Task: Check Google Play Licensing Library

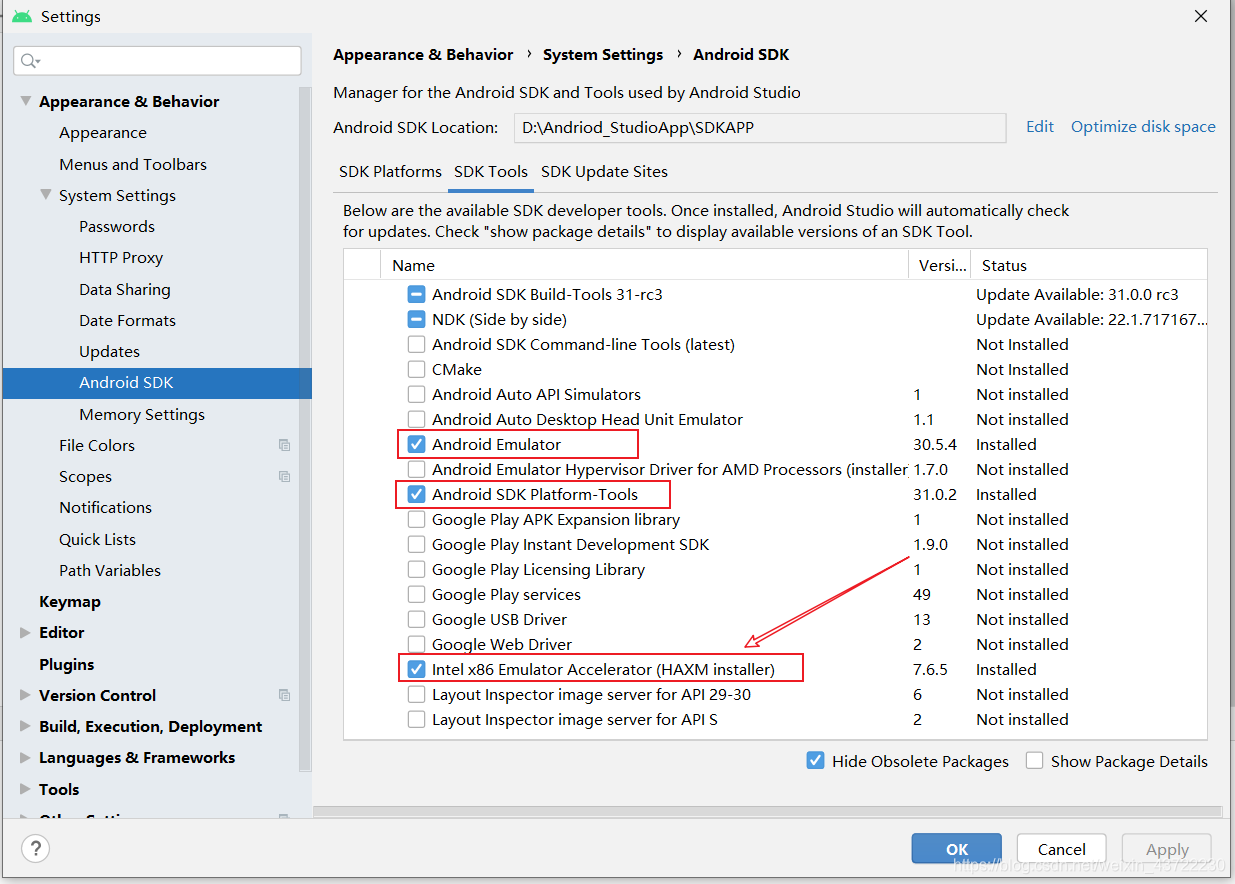Action: click(x=416, y=569)
